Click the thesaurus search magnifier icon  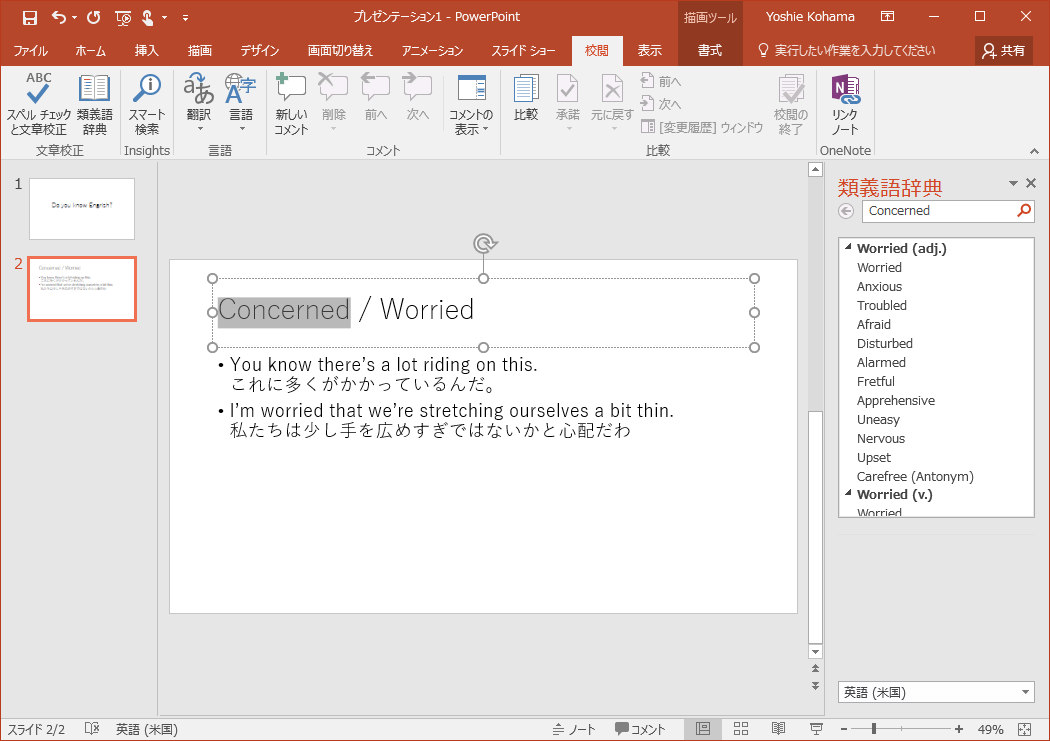[1023, 211]
